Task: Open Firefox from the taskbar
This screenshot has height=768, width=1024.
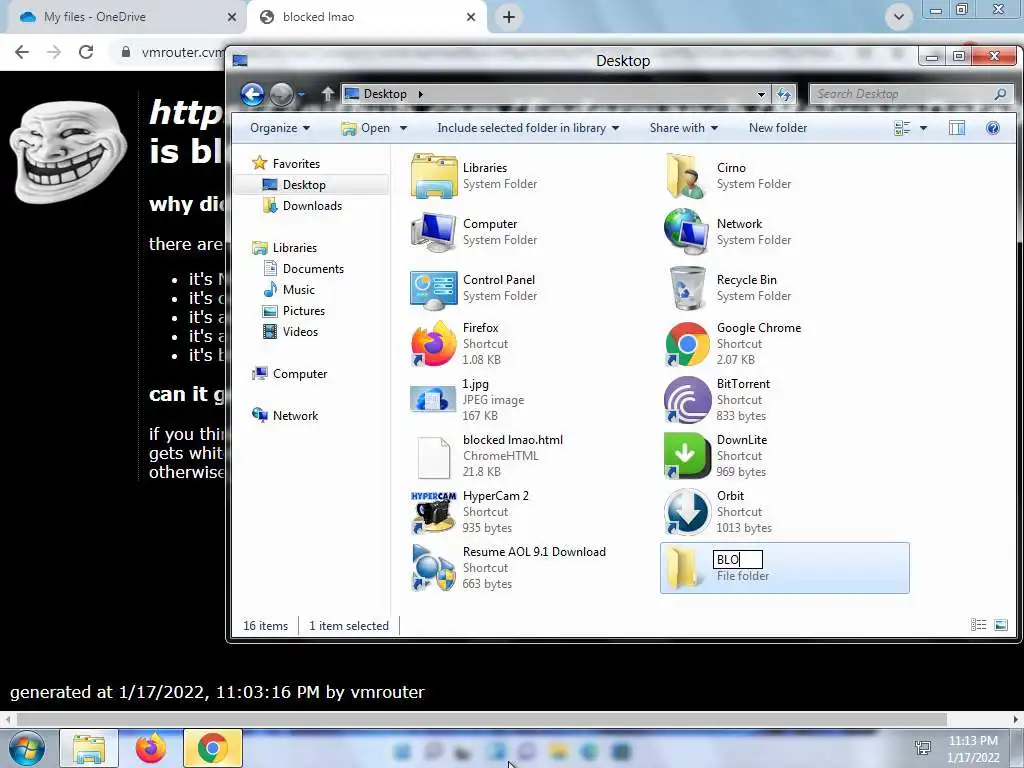Action: (151, 748)
